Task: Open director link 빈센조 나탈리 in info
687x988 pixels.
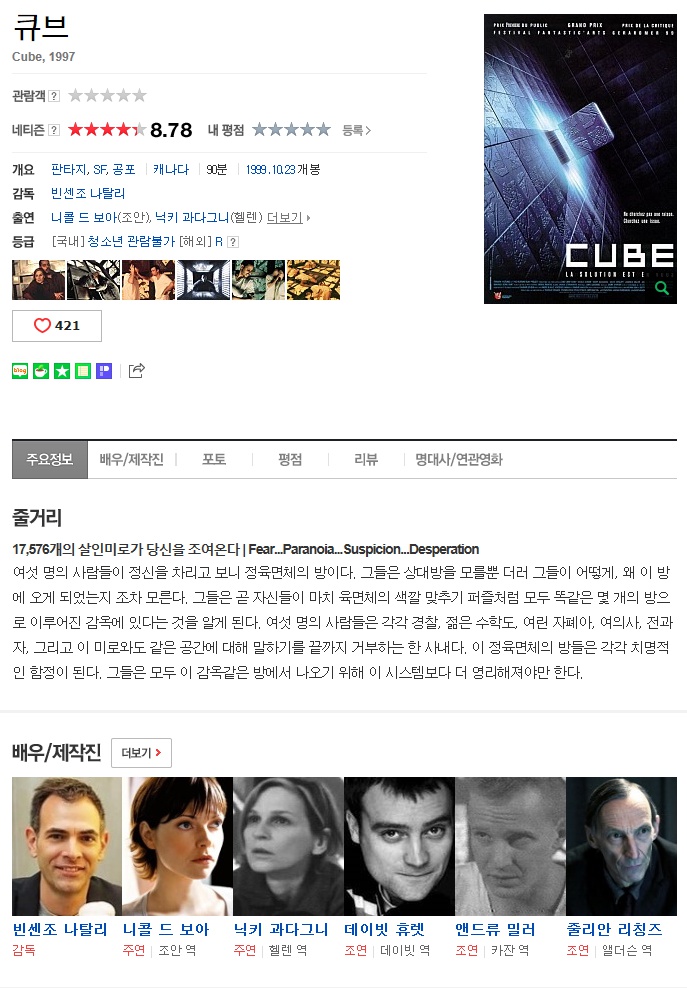Action: tap(88, 193)
